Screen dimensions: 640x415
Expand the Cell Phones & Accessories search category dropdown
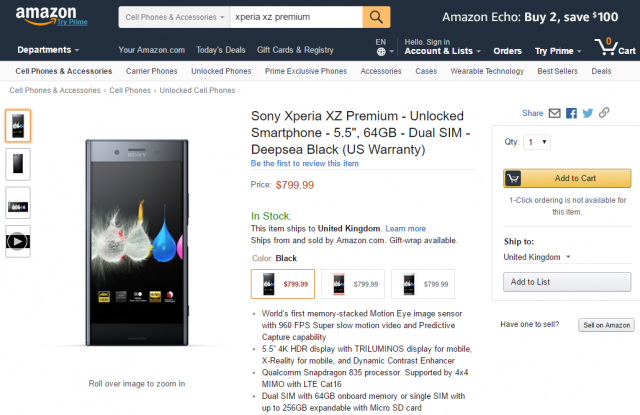tap(175, 17)
